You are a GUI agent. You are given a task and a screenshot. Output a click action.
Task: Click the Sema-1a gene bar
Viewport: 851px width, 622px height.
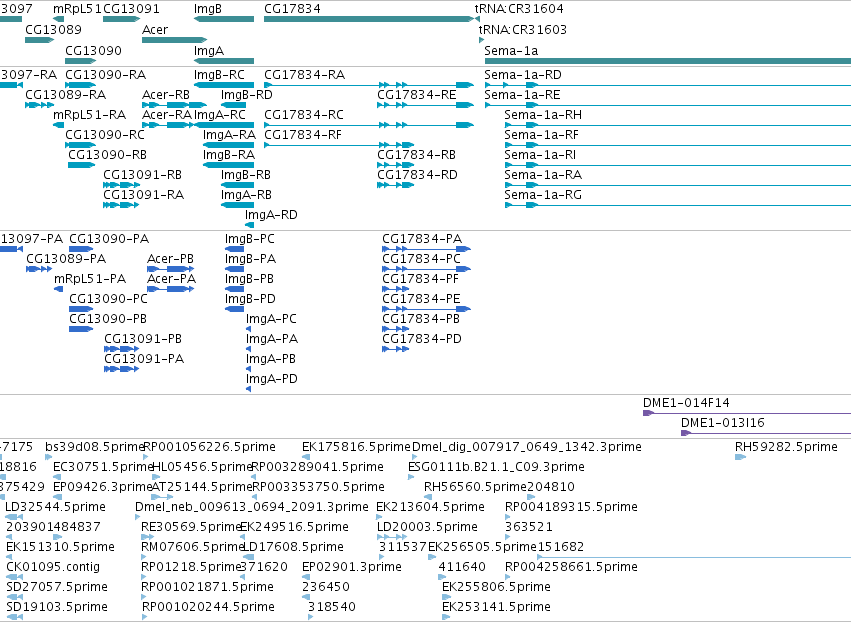pos(668,61)
